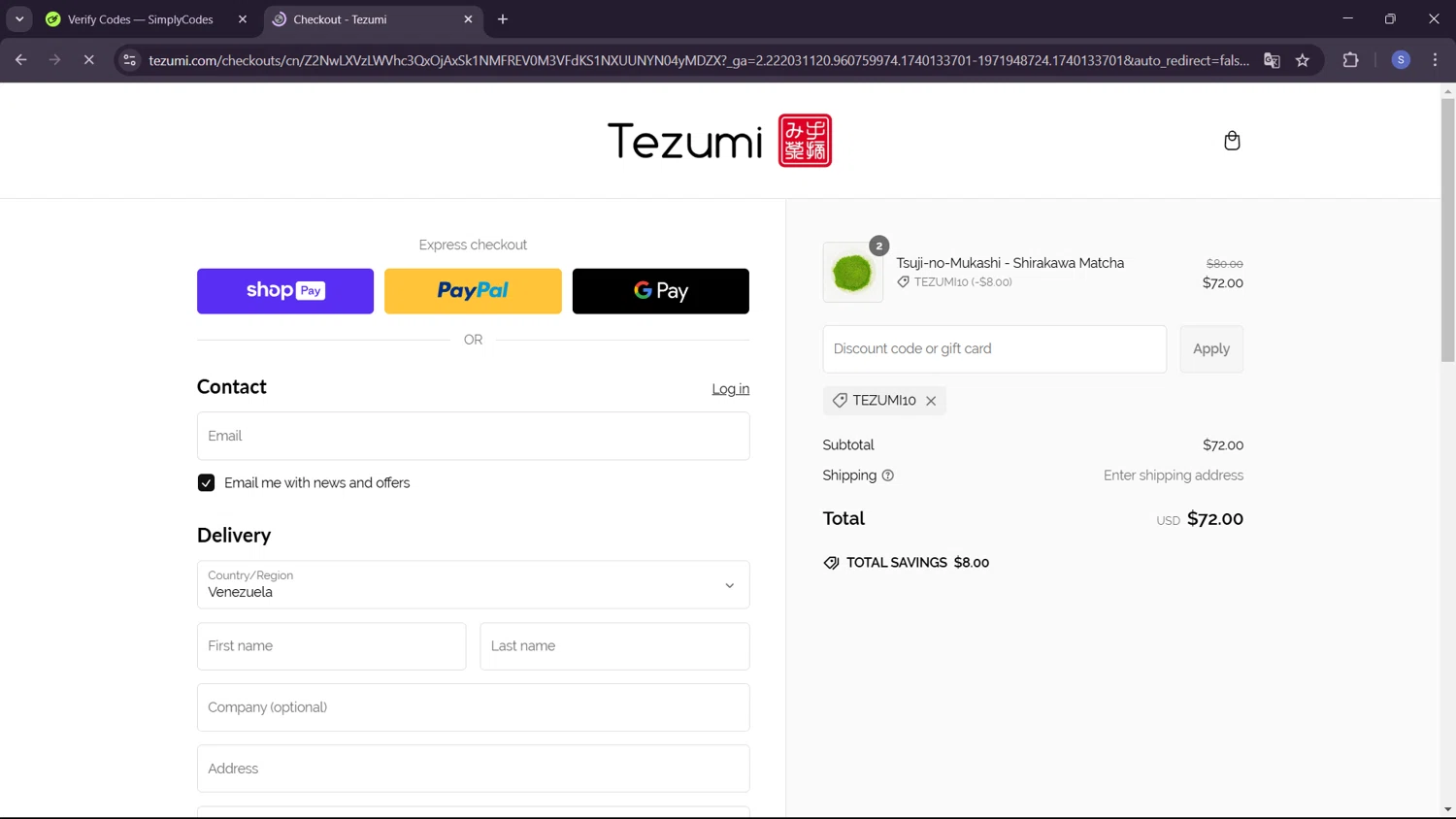The height and width of the screenshot is (819, 1456).
Task: Open shipping info help icon
Action: (887, 475)
